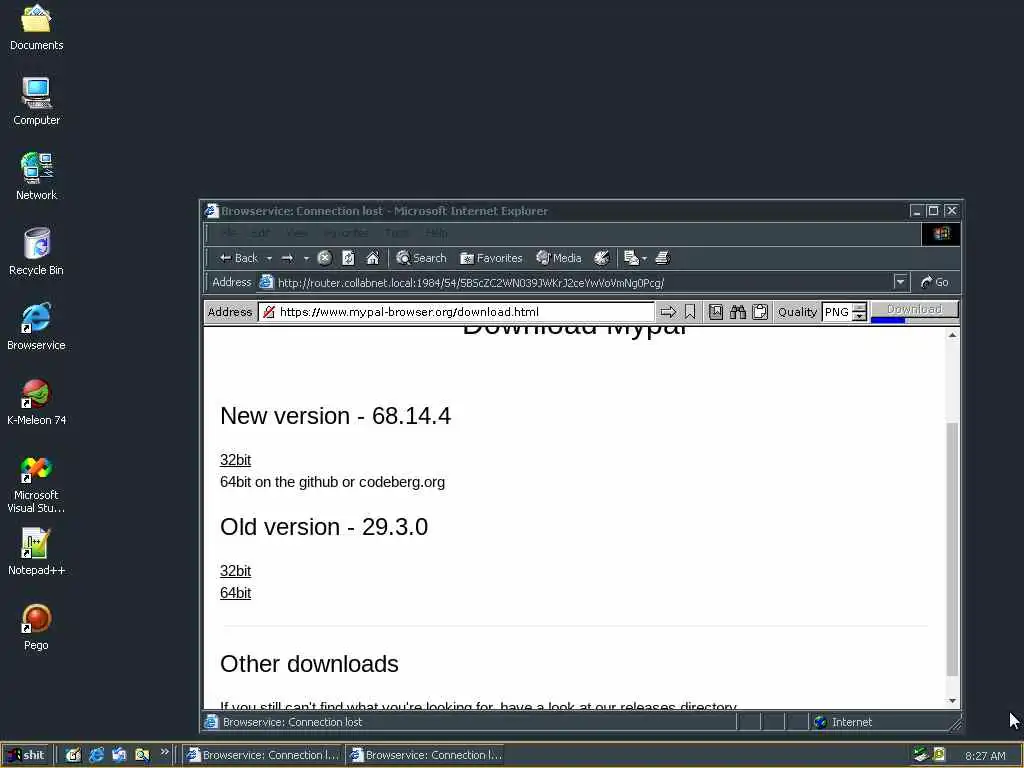This screenshot has height=768, width=1024.
Task: Print the page with the printer icon
Action: point(662,258)
